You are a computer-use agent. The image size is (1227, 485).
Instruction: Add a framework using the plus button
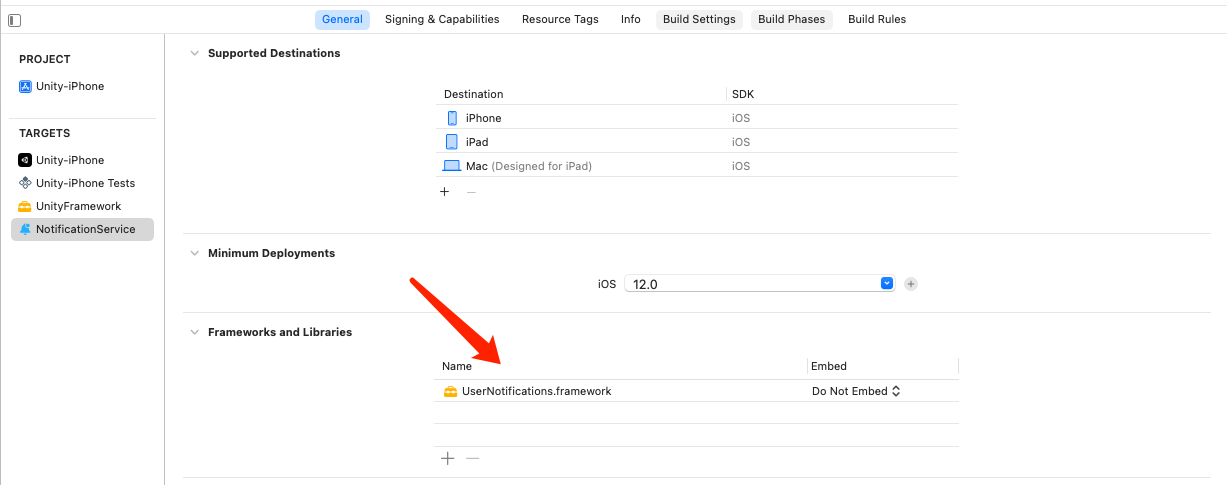coord(447,458)
